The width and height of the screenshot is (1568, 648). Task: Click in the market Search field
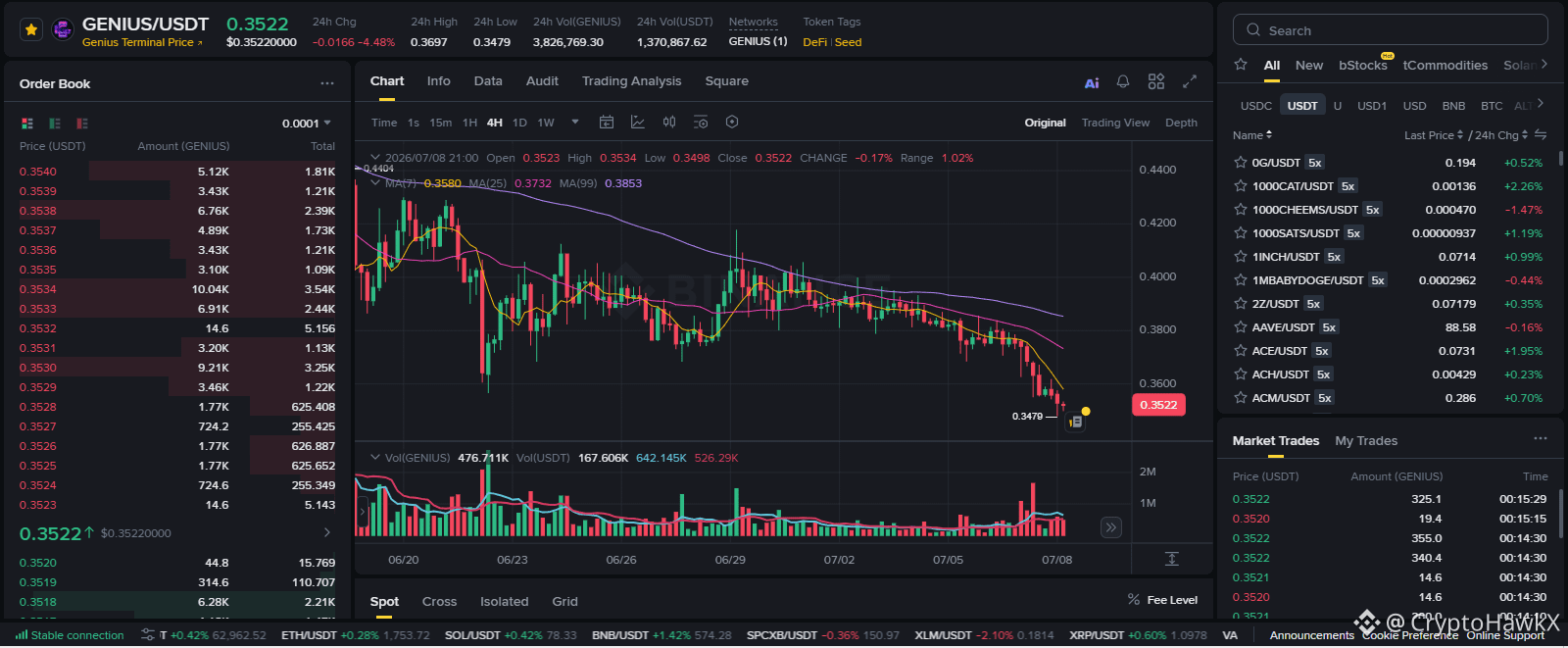[1390, 30]
